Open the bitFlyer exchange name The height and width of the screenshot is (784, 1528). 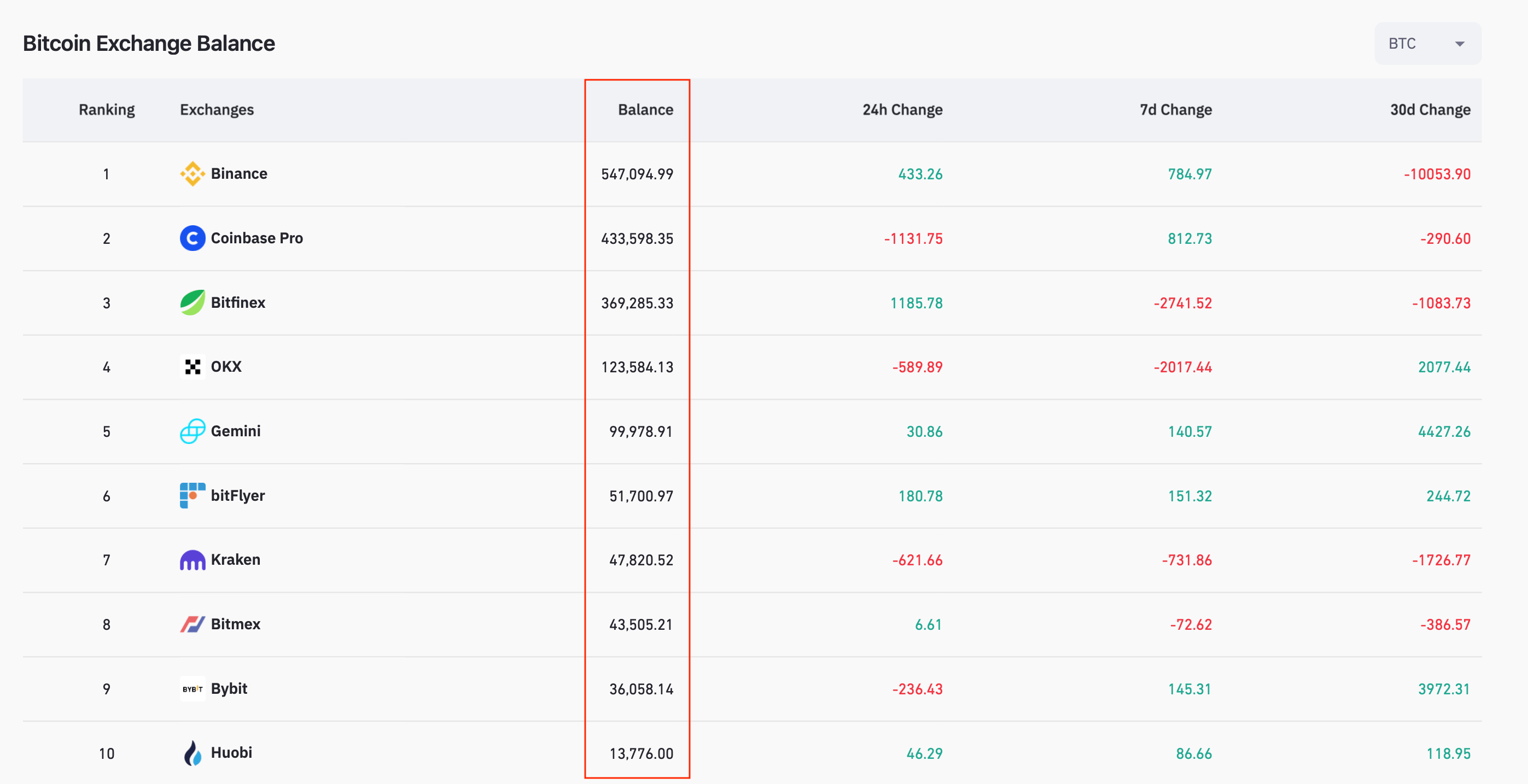[x=238, y=496]
